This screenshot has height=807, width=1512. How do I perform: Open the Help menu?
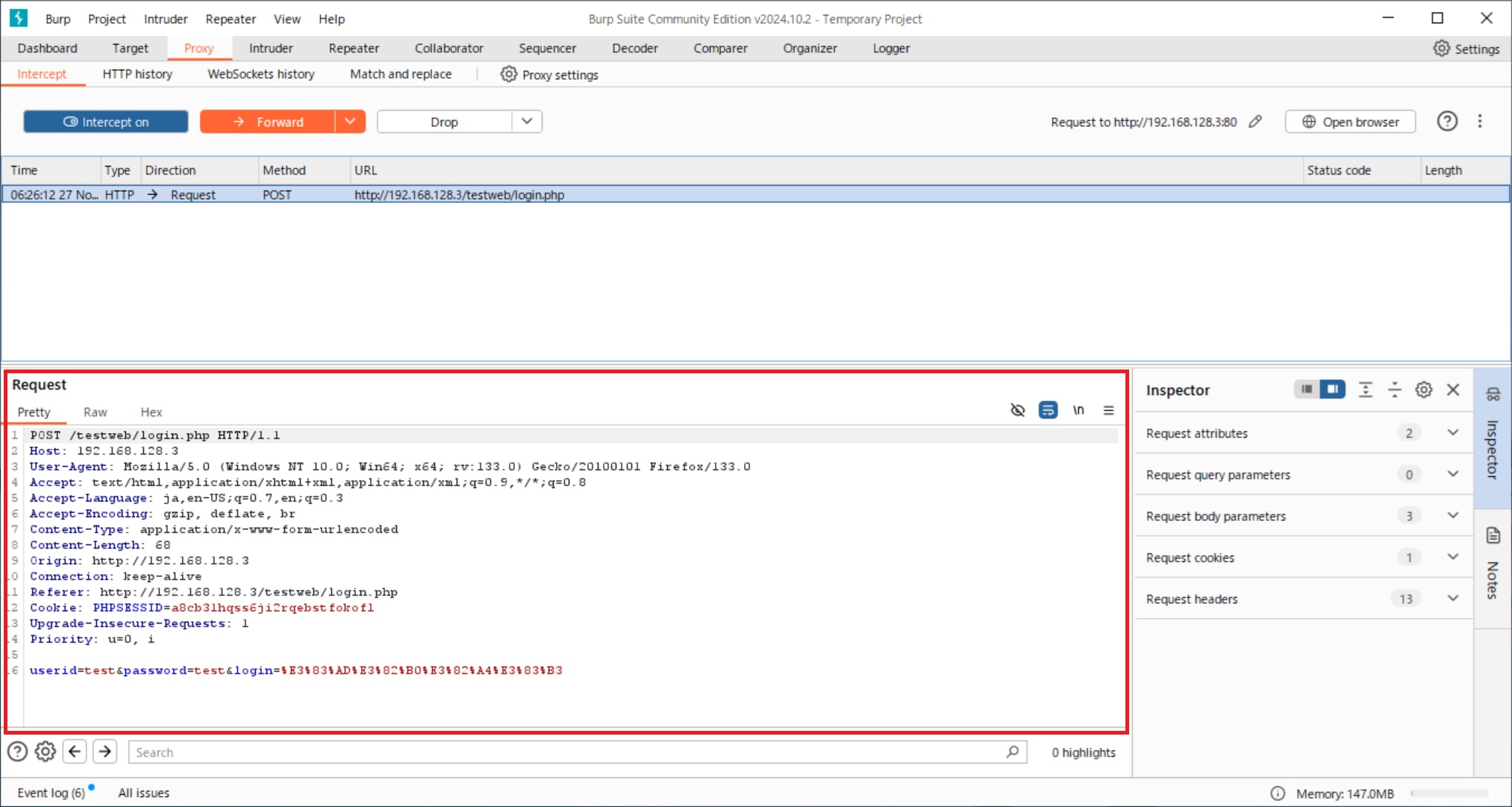331,19
